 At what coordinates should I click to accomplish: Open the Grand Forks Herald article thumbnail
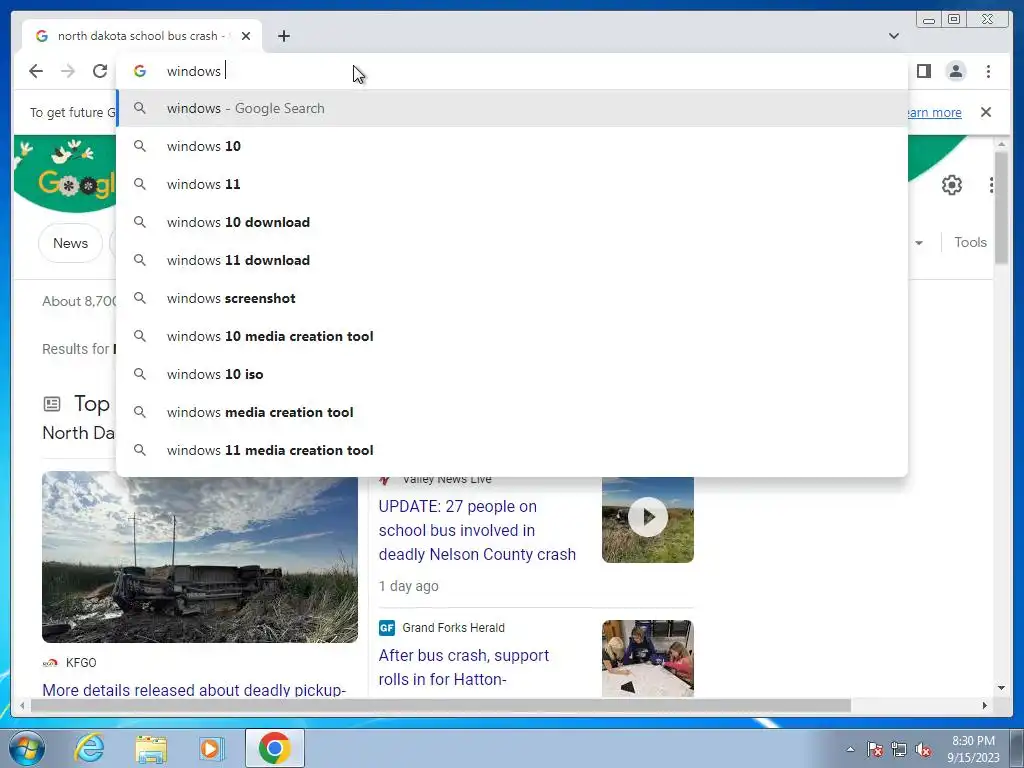point(648,658)
